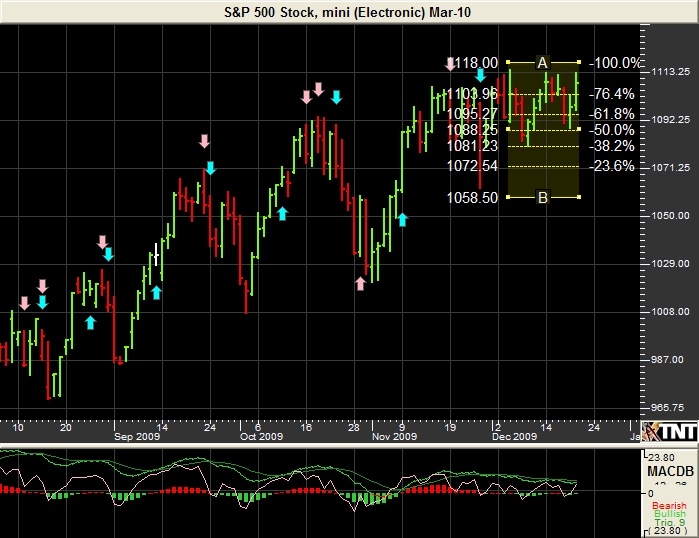Select the pink up arrow signal marker
Viewport: 699px width, 538px height.
pyautogui.click(x=360, y=283)
